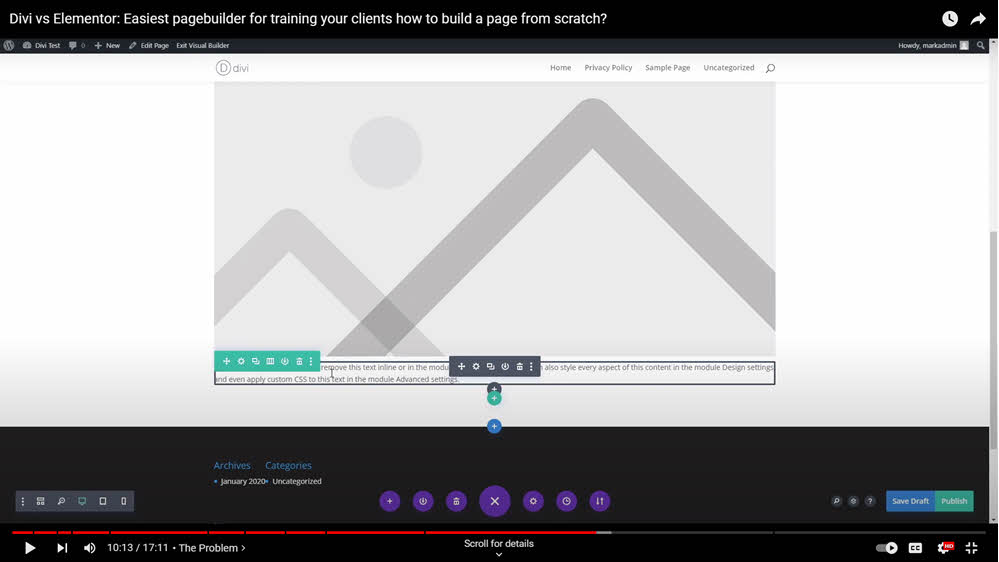Click purple portability import/export button
This screenshot has width=999, height=562.
click(600, 501)
